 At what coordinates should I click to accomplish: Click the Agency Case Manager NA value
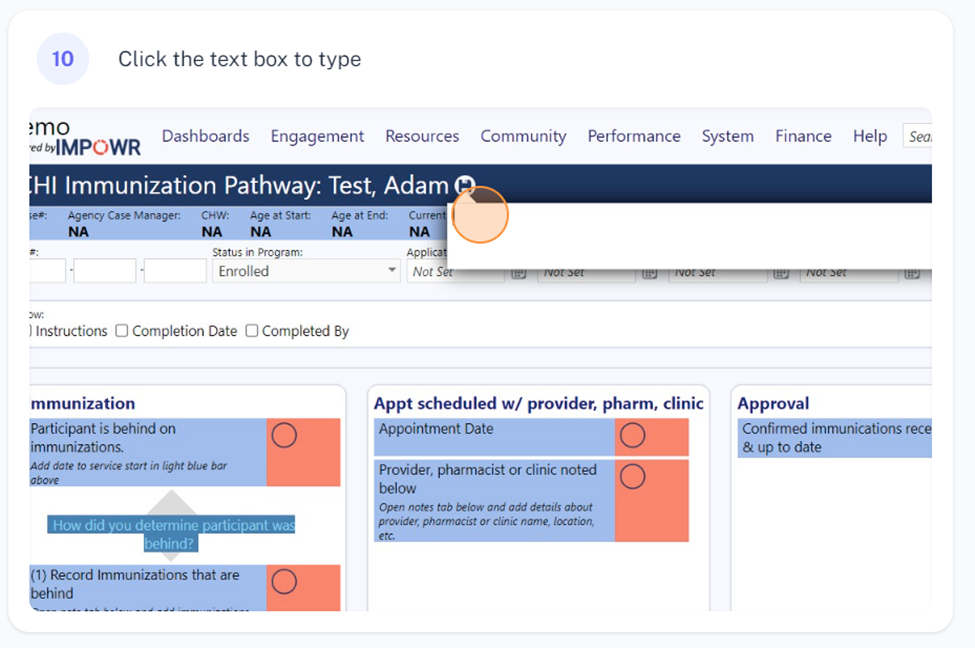(78, 232)
